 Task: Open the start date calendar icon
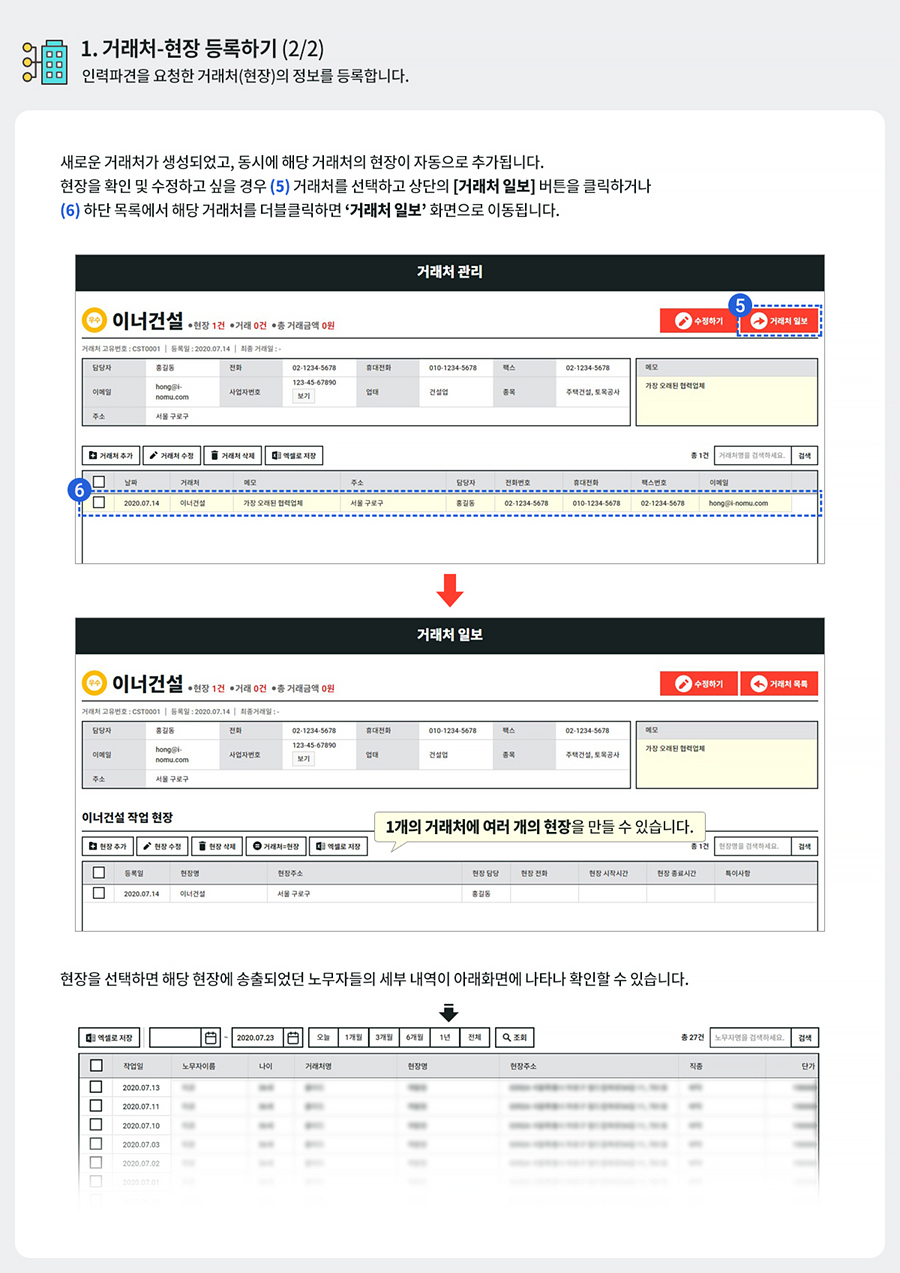tap(211, 1037)
